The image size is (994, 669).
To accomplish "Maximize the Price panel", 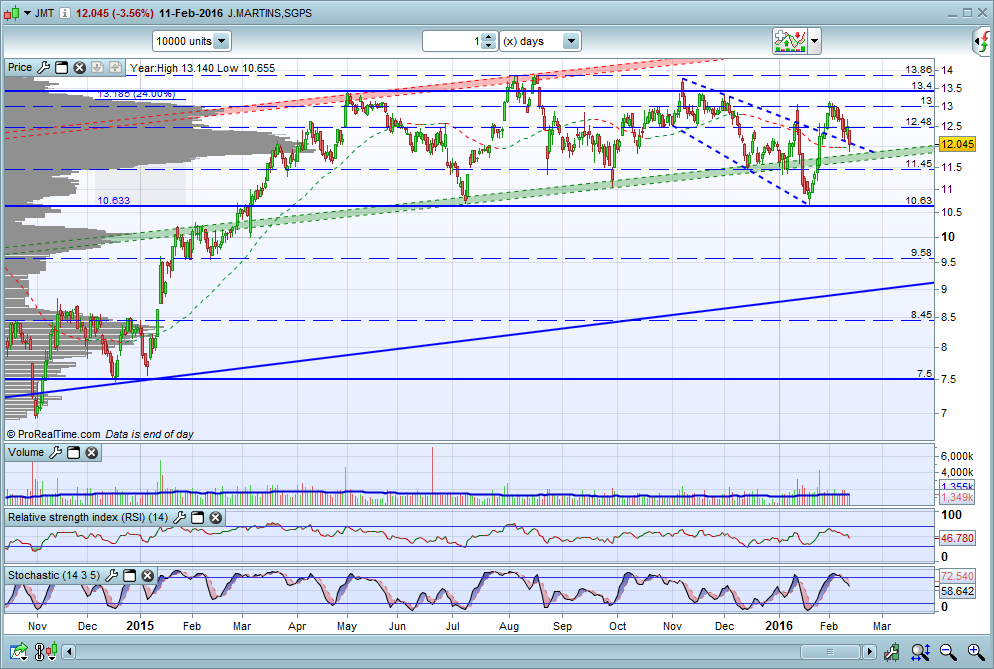I will point(61,67).
